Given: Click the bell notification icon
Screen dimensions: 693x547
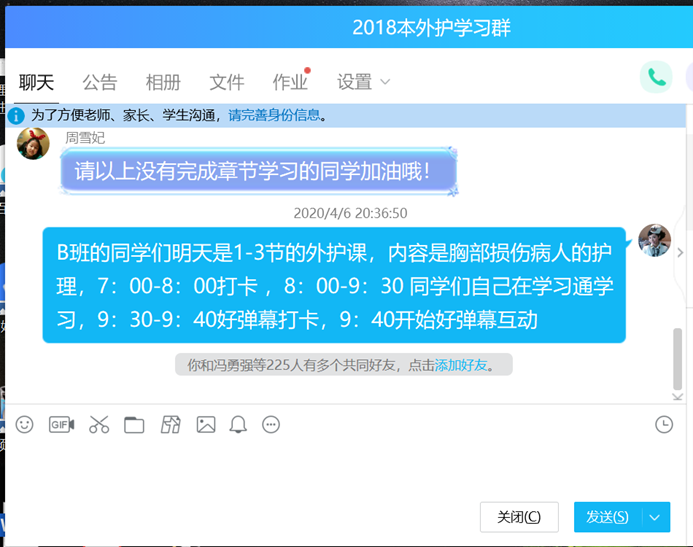Looking at the screenshot, I should pos(238,425).
